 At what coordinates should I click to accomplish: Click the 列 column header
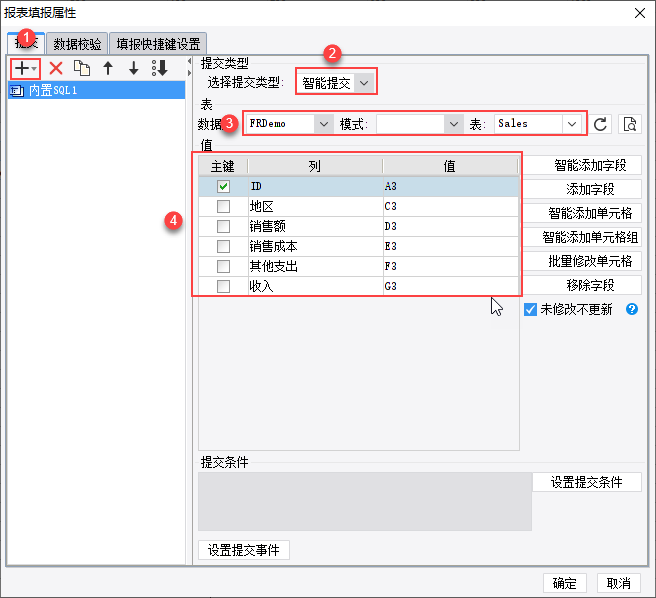pyautogui.click(x=315, y=166)
